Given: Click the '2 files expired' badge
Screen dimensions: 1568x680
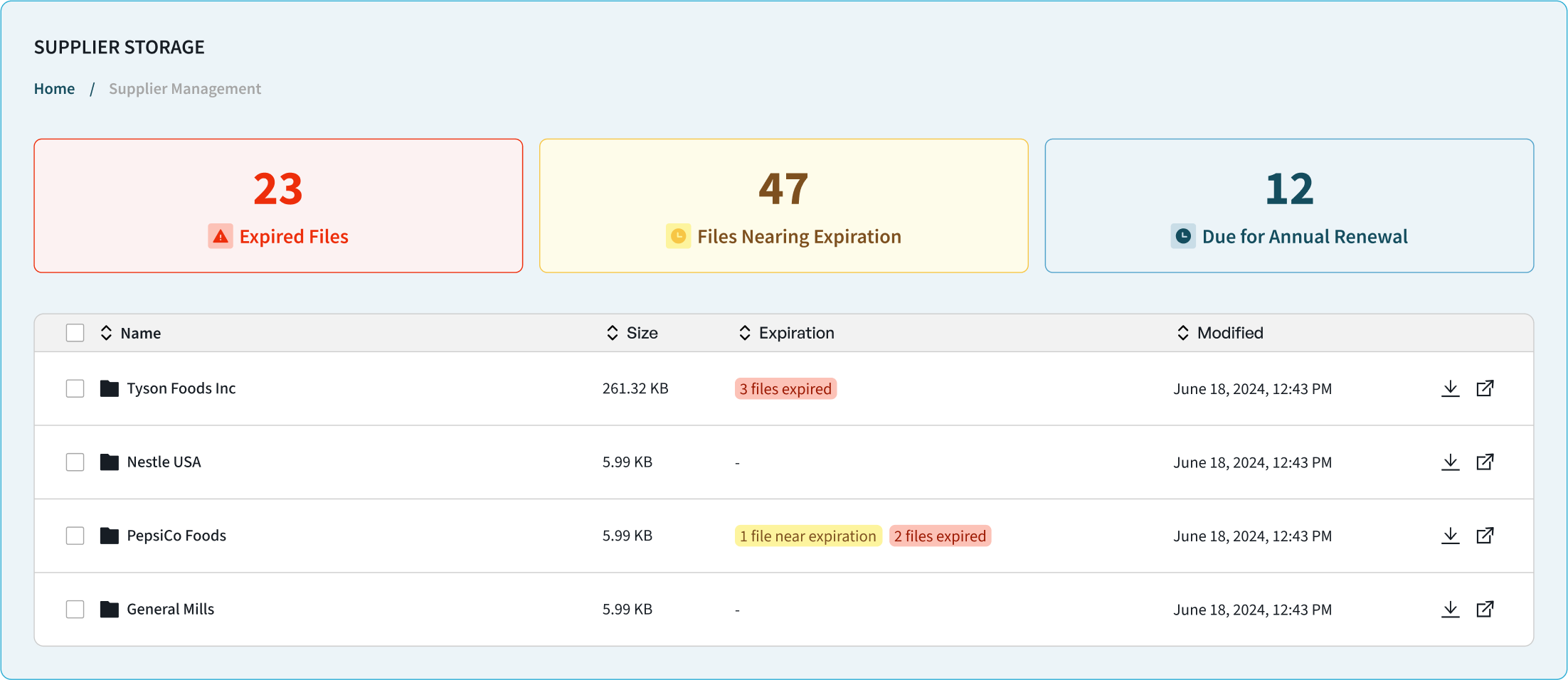Looking at the screenshot, I should coord(940,536).
